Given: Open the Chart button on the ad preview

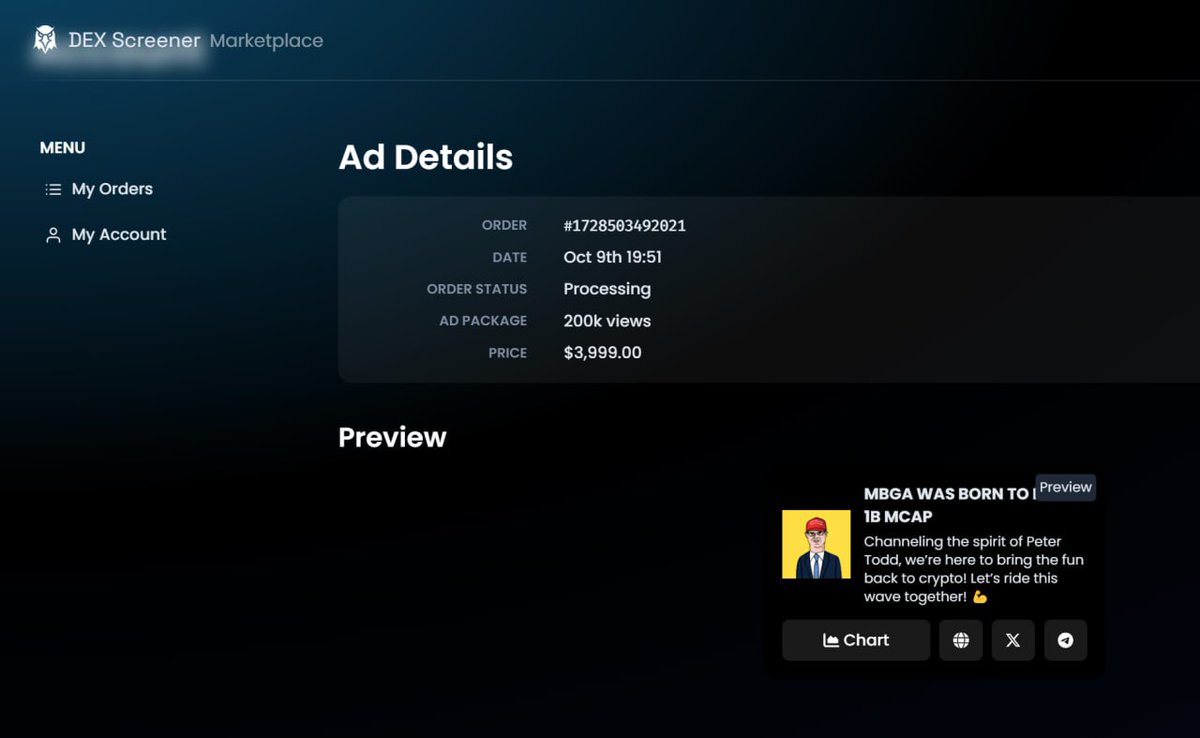Looking at the screenshot, I should click(855, 640).
